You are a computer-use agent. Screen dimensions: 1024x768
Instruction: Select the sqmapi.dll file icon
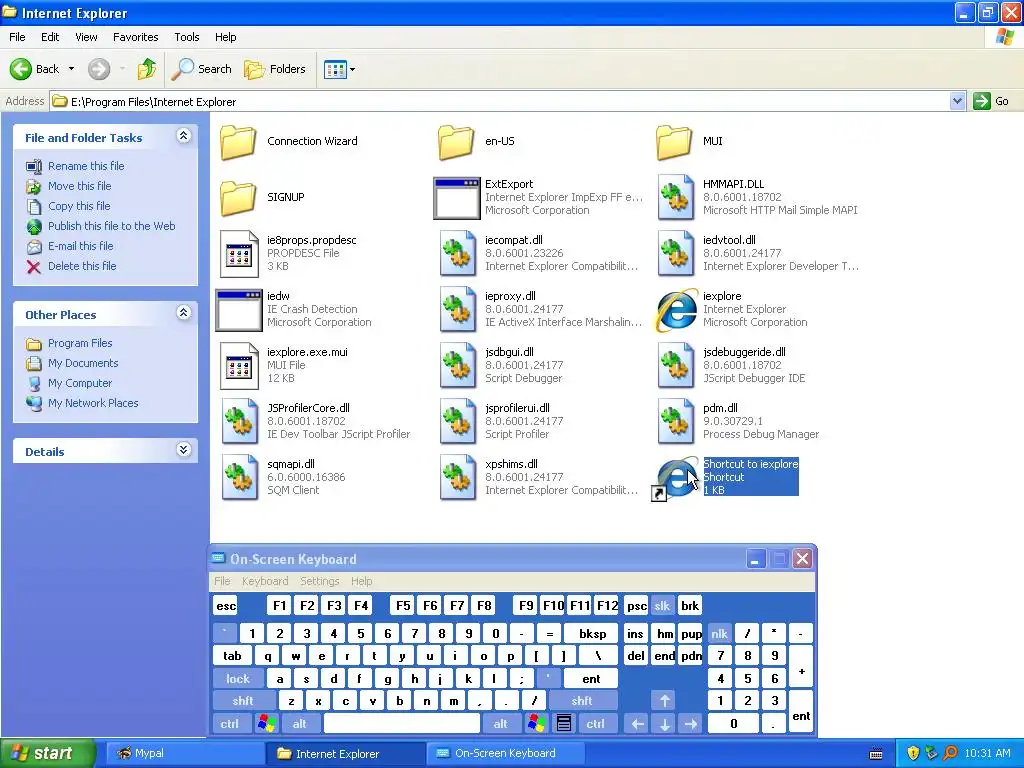[x=240, y=477]
